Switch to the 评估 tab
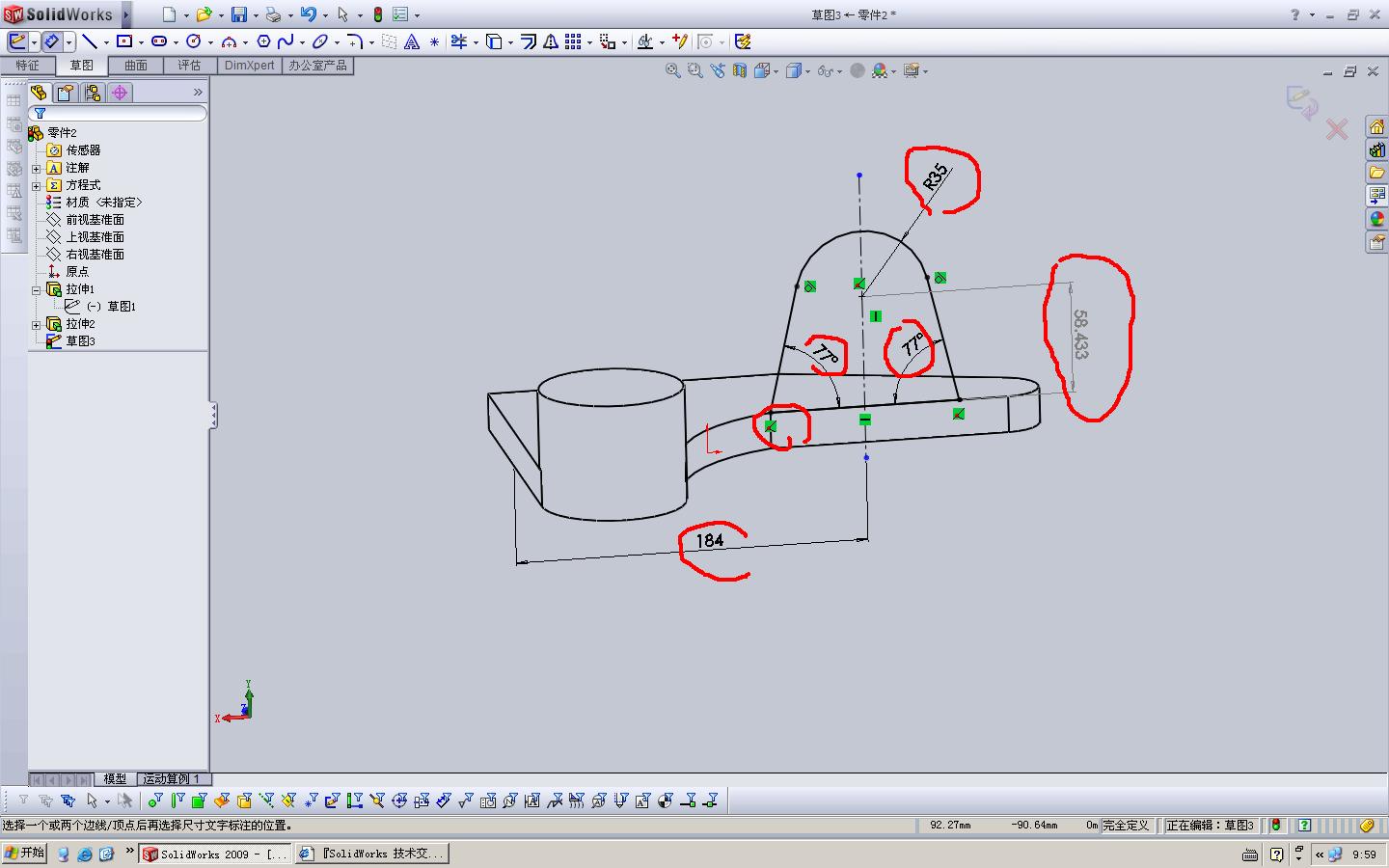This screenshot has width=1389, height=868. 189,66
